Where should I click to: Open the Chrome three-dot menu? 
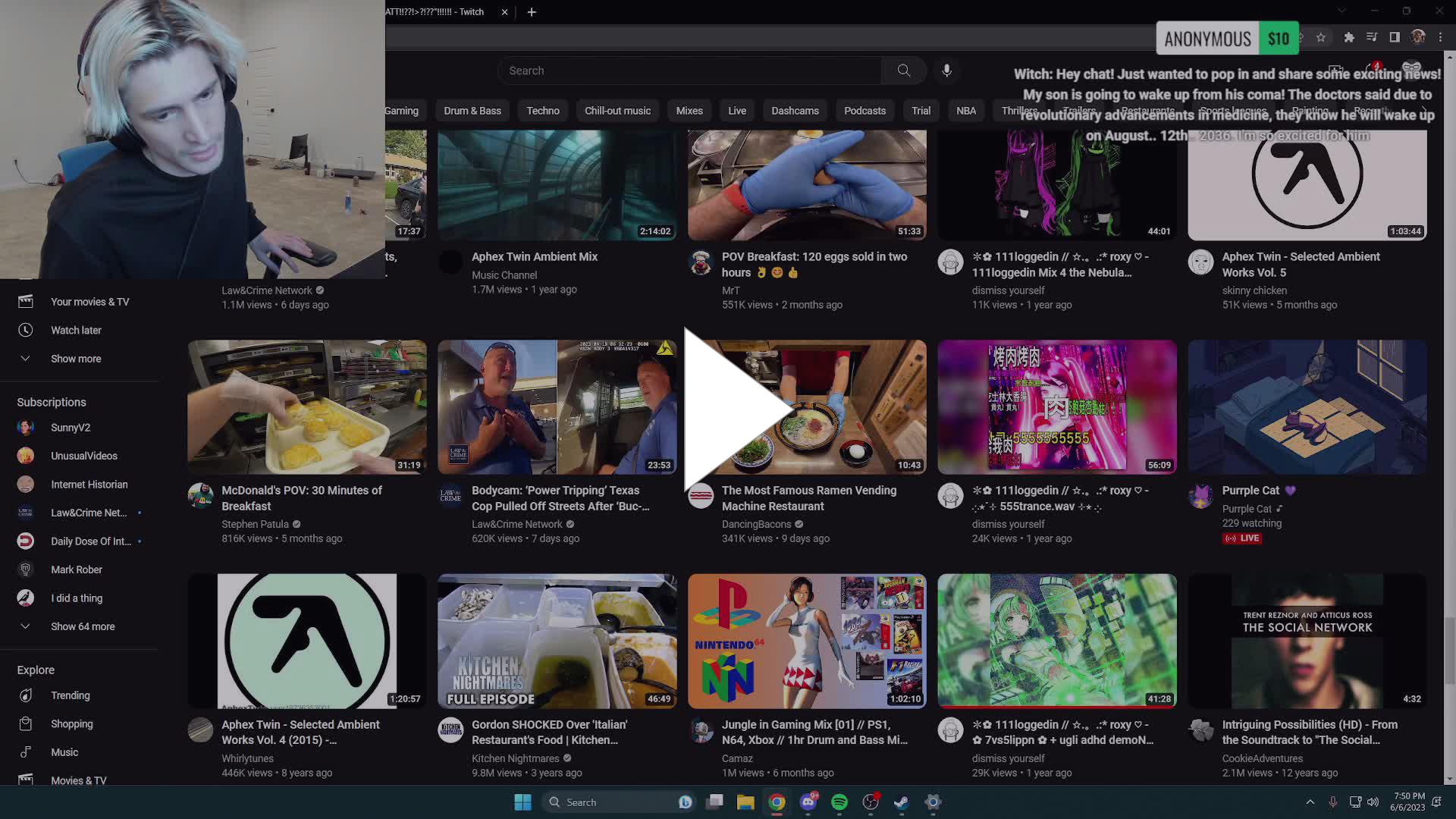coord(1439,37)
